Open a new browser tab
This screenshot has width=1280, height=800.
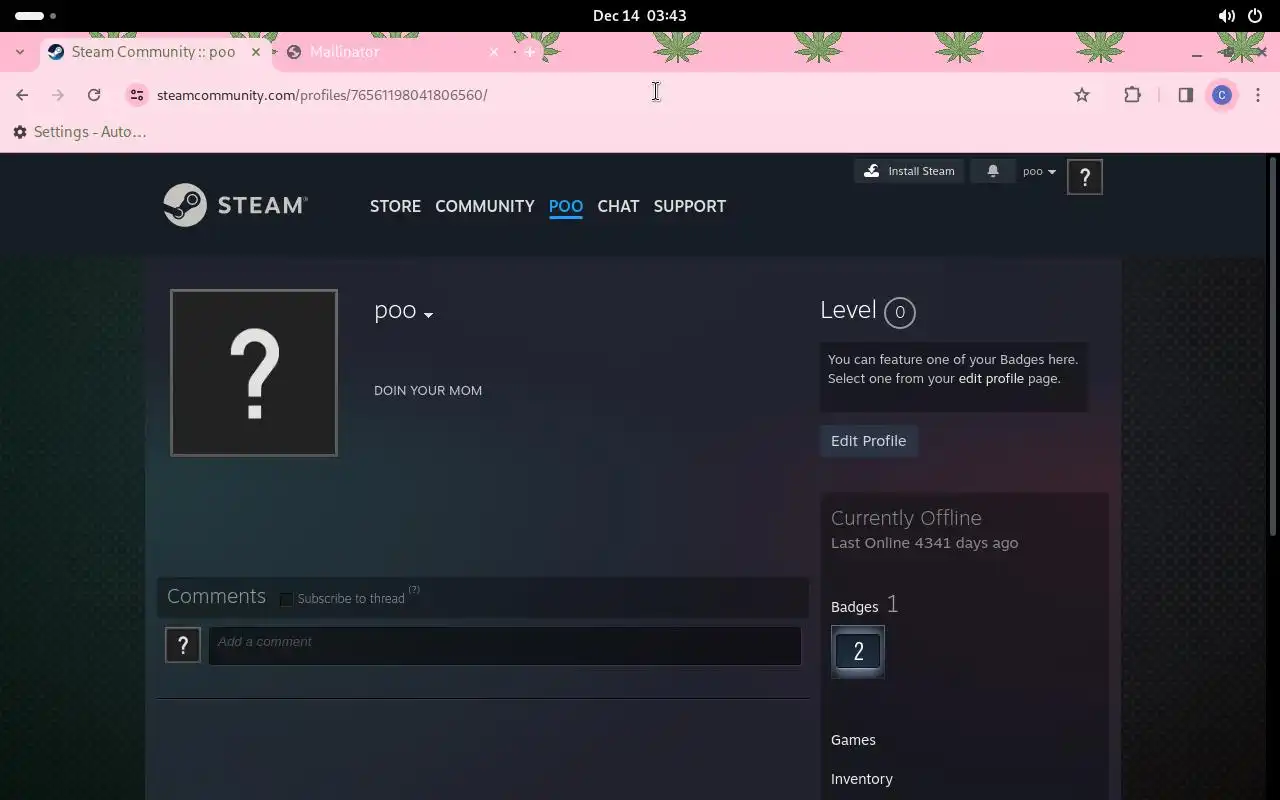[x=530, y=52]
